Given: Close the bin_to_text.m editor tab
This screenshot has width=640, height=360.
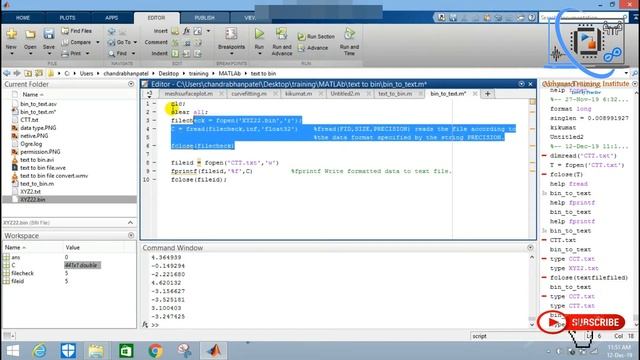Looking at the screenshot, I should coord(475,94).
